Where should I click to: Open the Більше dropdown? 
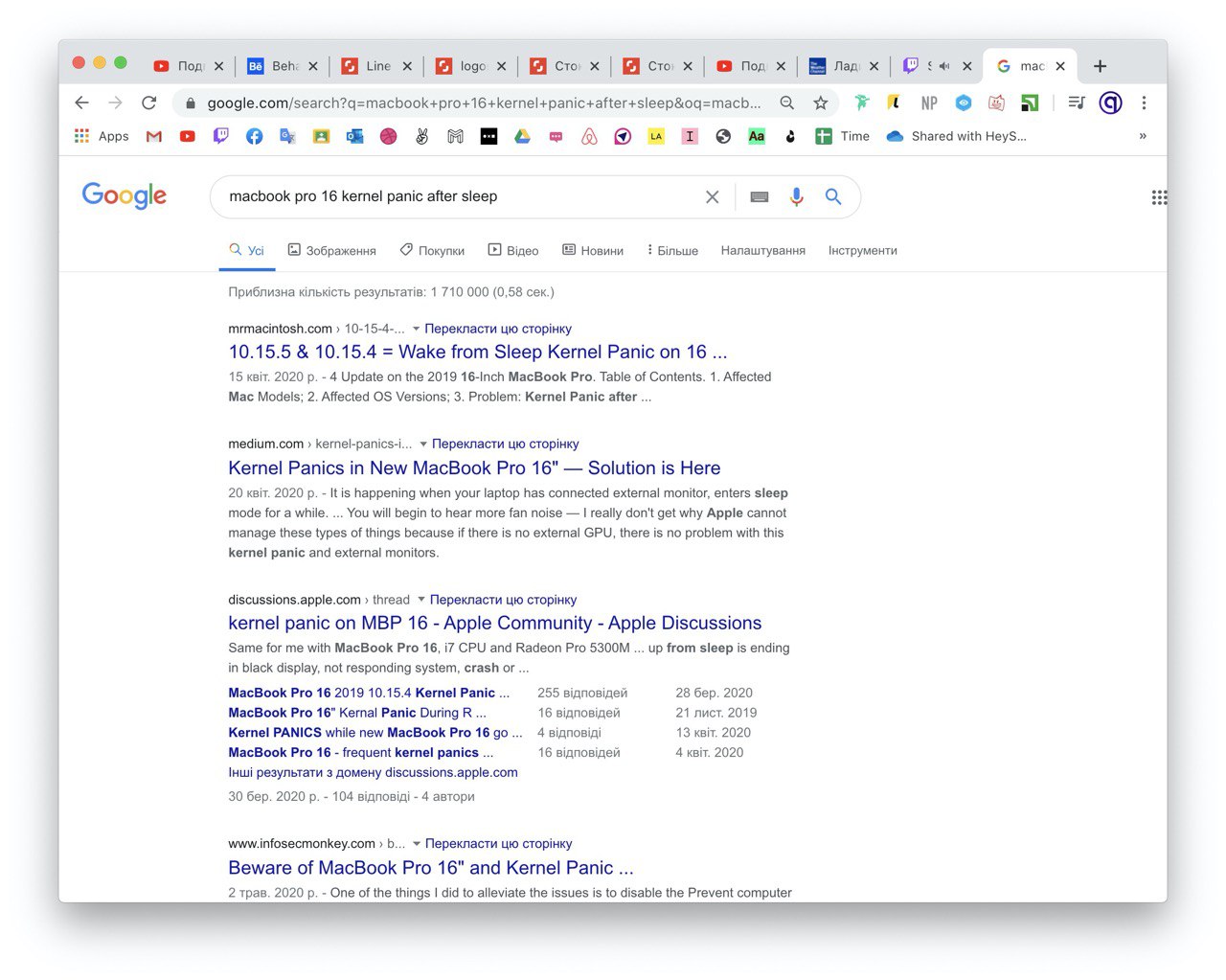click(x=672, y=250)
